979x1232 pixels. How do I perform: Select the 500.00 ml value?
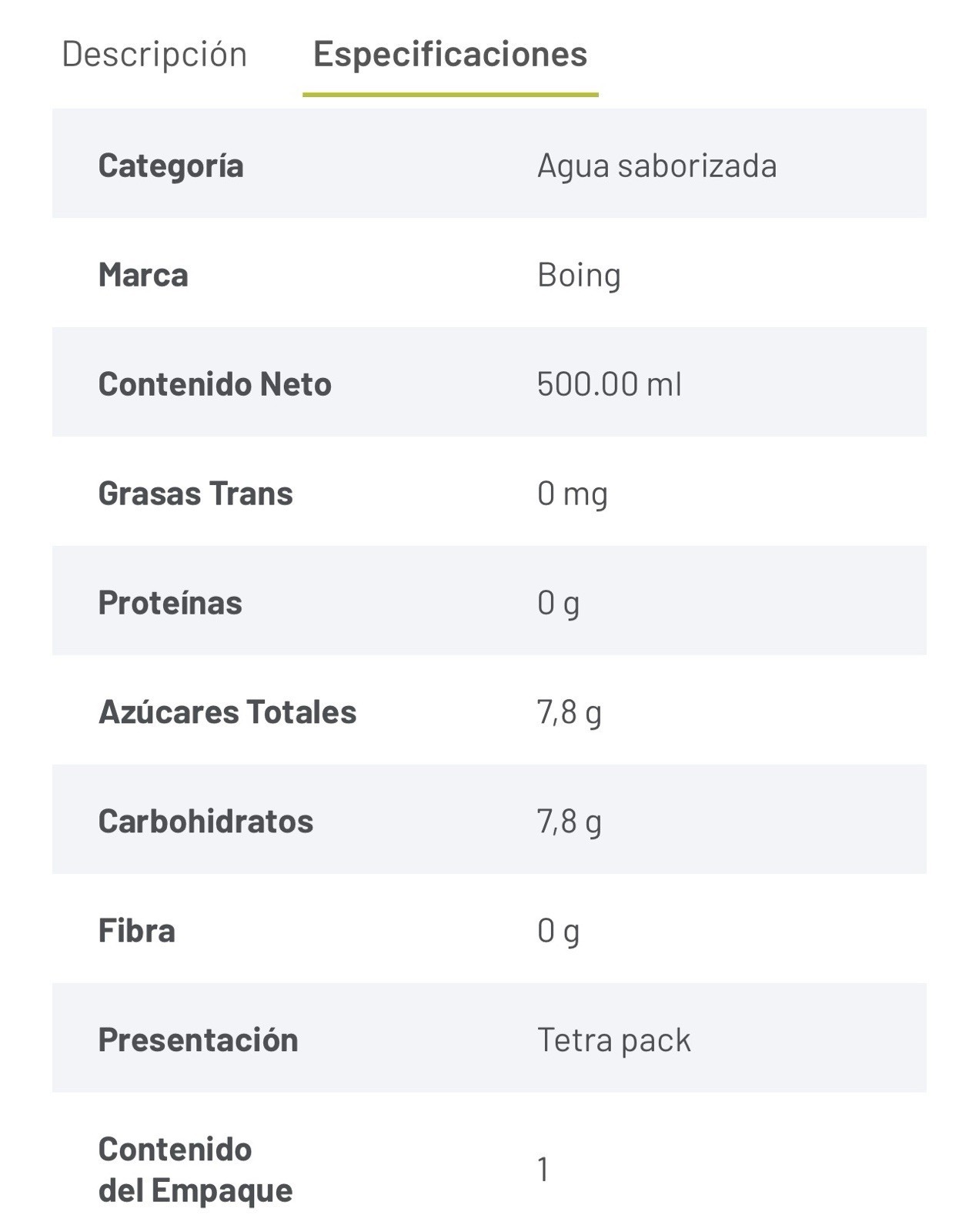[609, 384]
